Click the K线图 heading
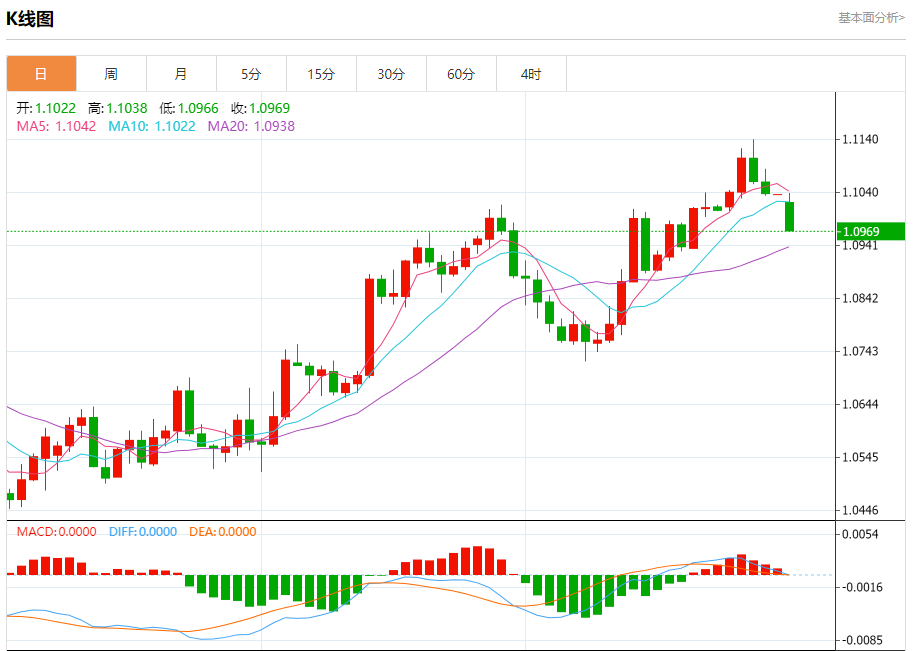The image size is (913, 651). [x=31, y=18]
